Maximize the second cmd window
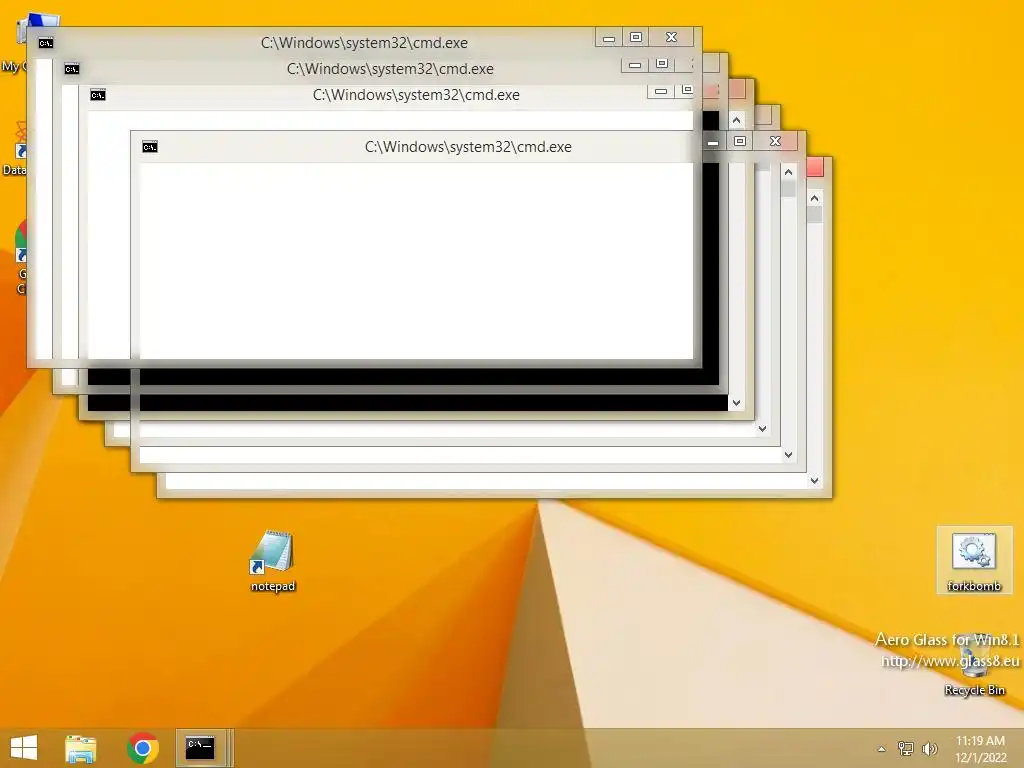 click(x=662, y=64)
